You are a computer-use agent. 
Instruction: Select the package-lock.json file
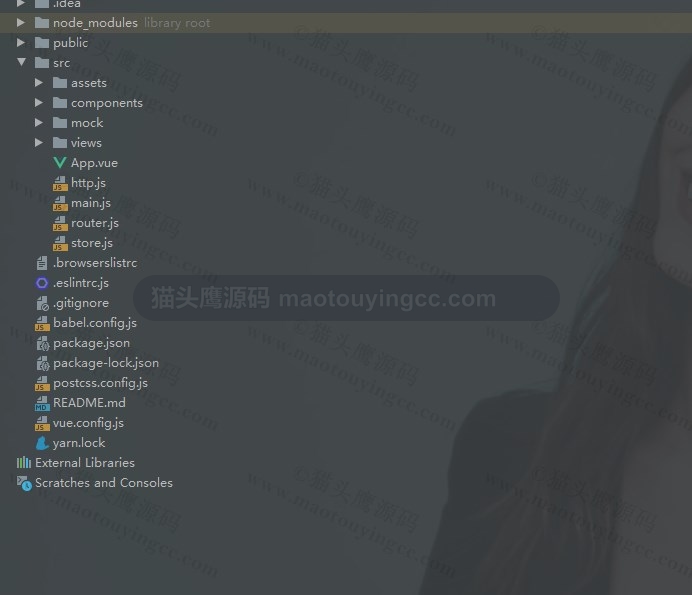[x=106, y=363]
